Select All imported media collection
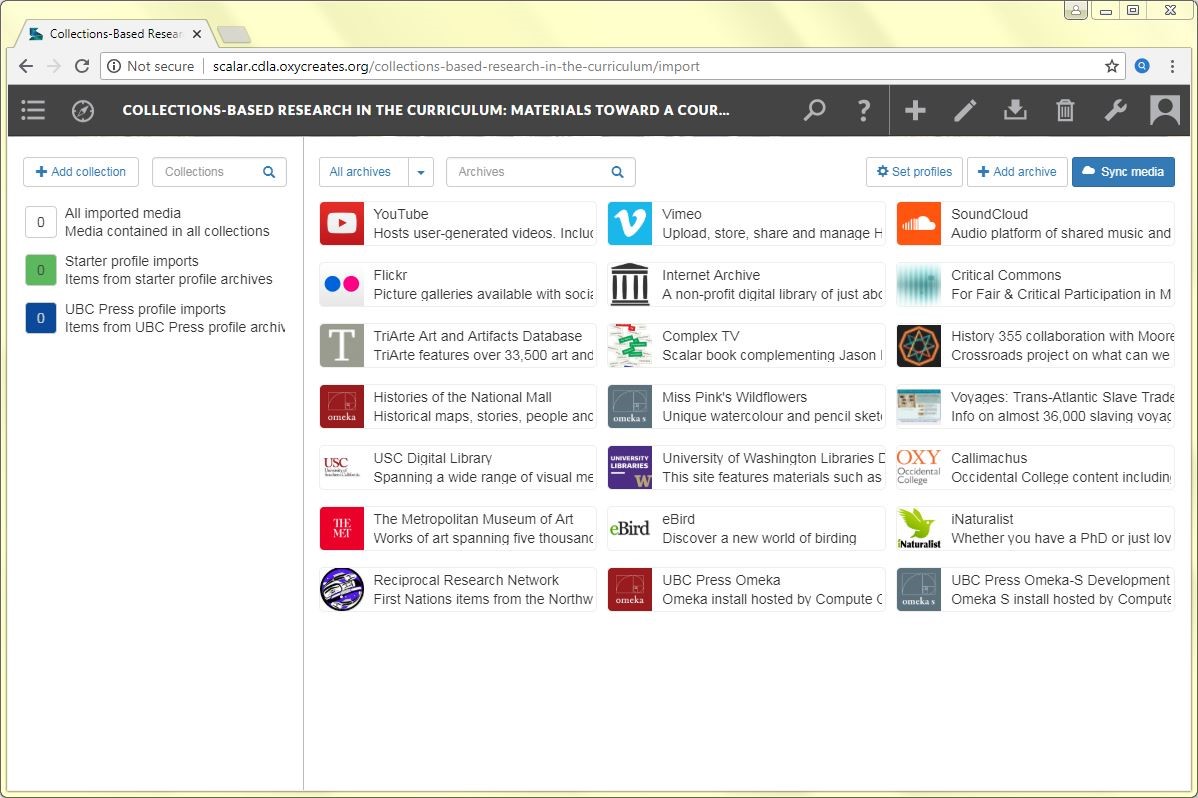 [x=155, y=222]
